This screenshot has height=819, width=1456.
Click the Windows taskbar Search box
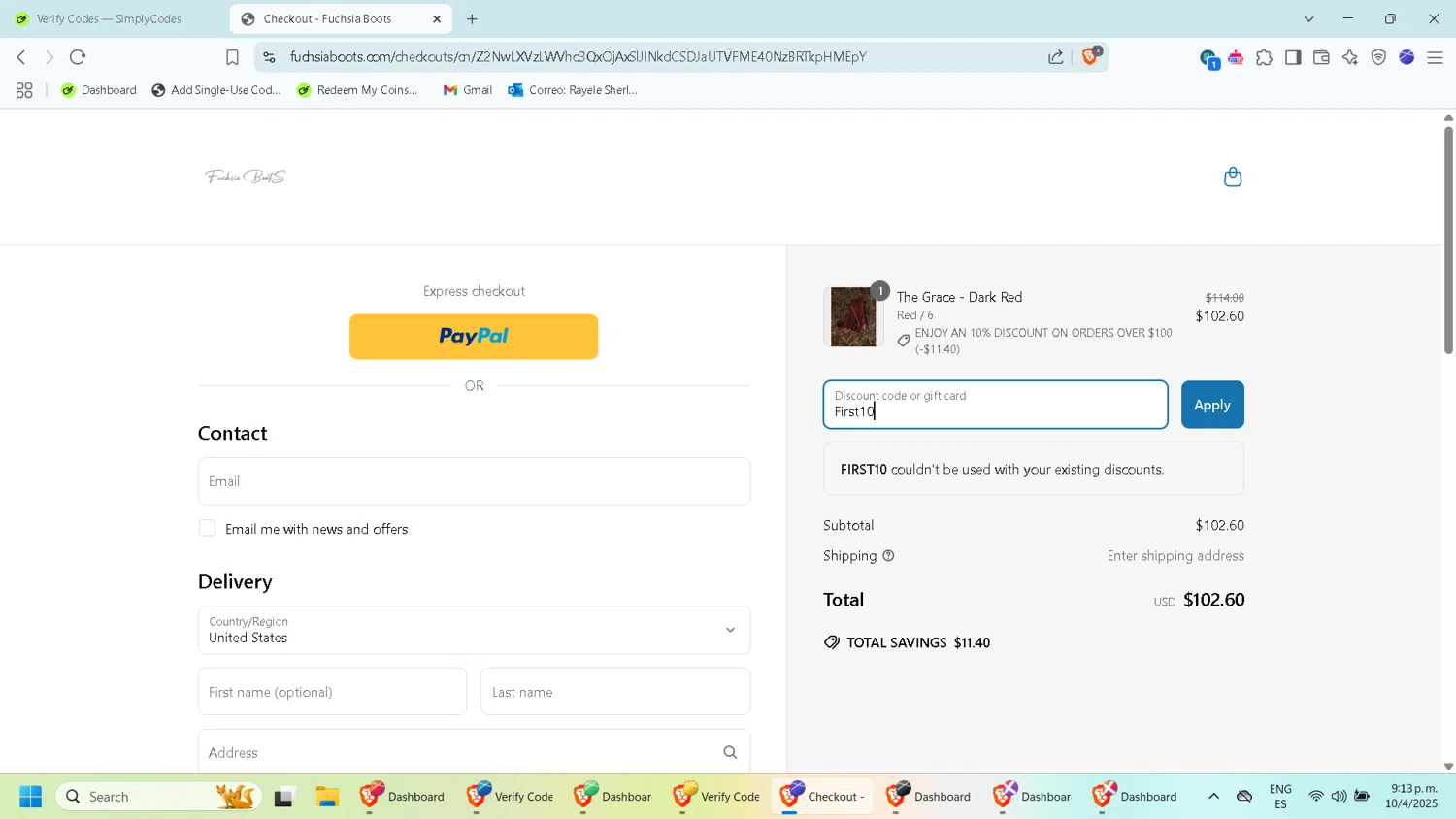[158, 797]
